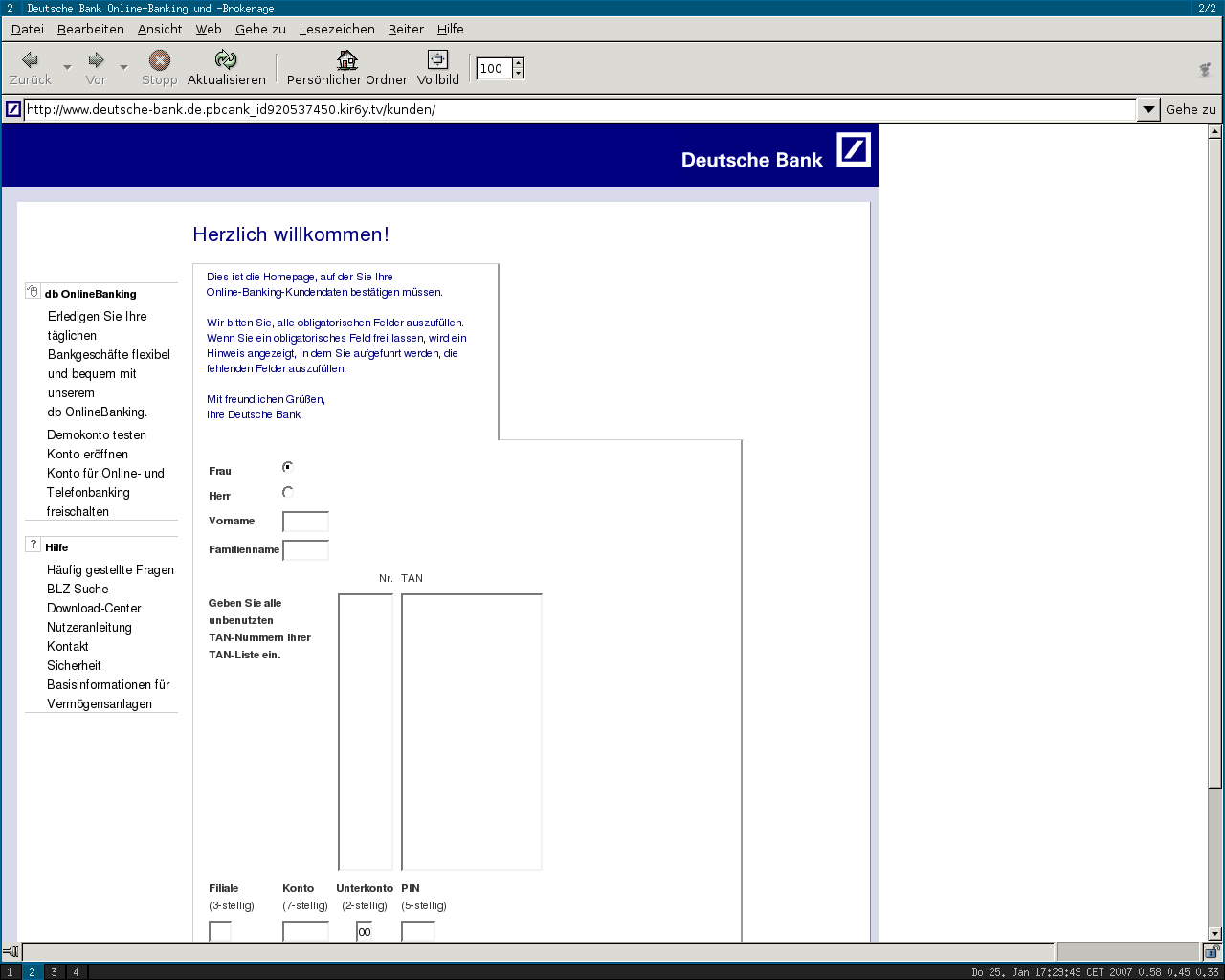Click the Familienname input field
The width and height of the screenshot is (1225, 980).
(x=305, y=550)
